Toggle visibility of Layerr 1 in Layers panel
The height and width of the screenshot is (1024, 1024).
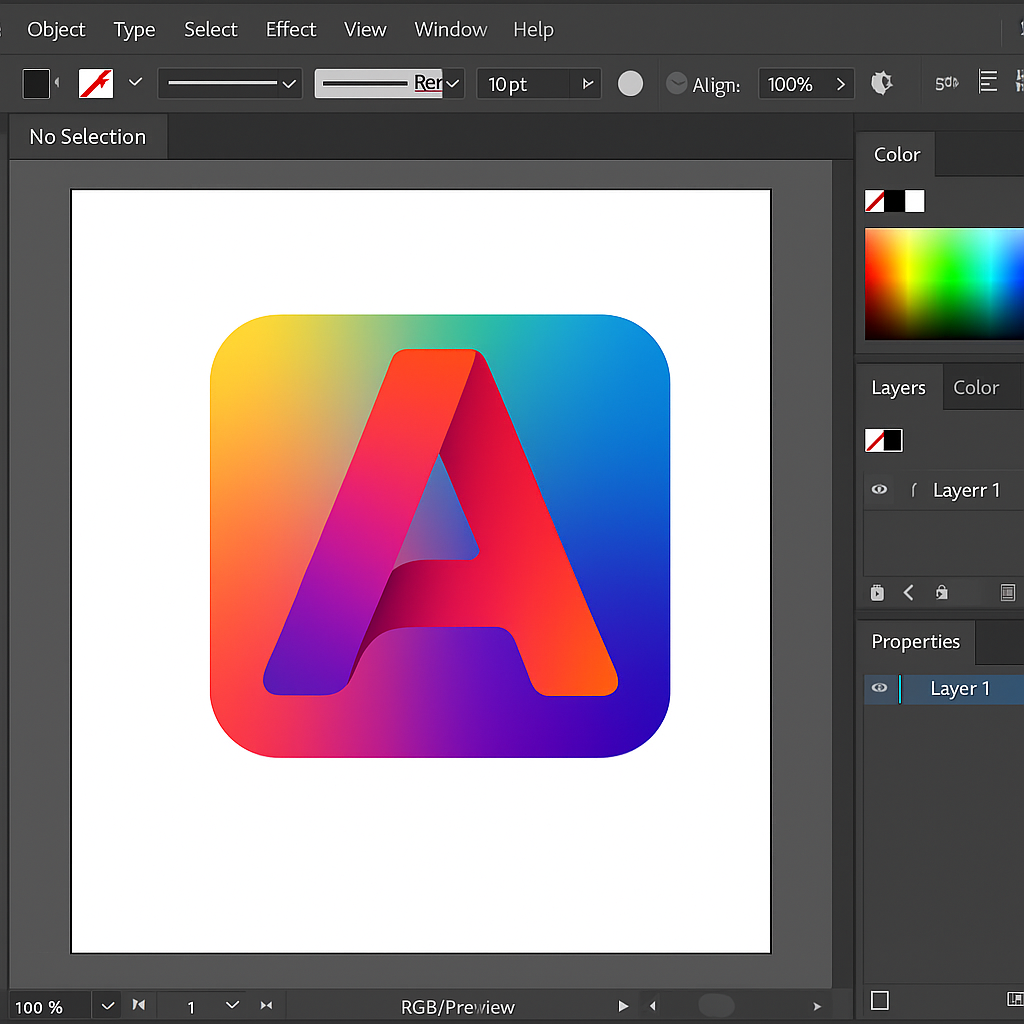tap(879, 490)
